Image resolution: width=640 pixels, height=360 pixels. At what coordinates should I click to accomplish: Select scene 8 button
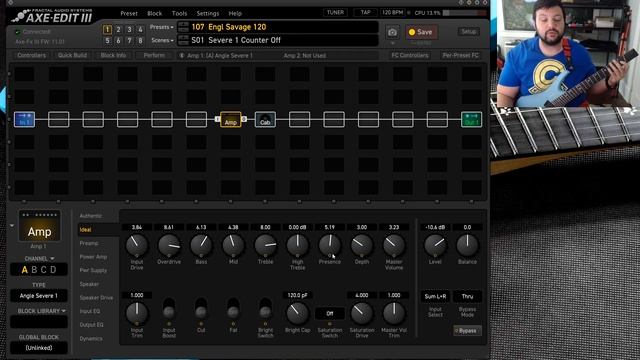coord(140,40)
